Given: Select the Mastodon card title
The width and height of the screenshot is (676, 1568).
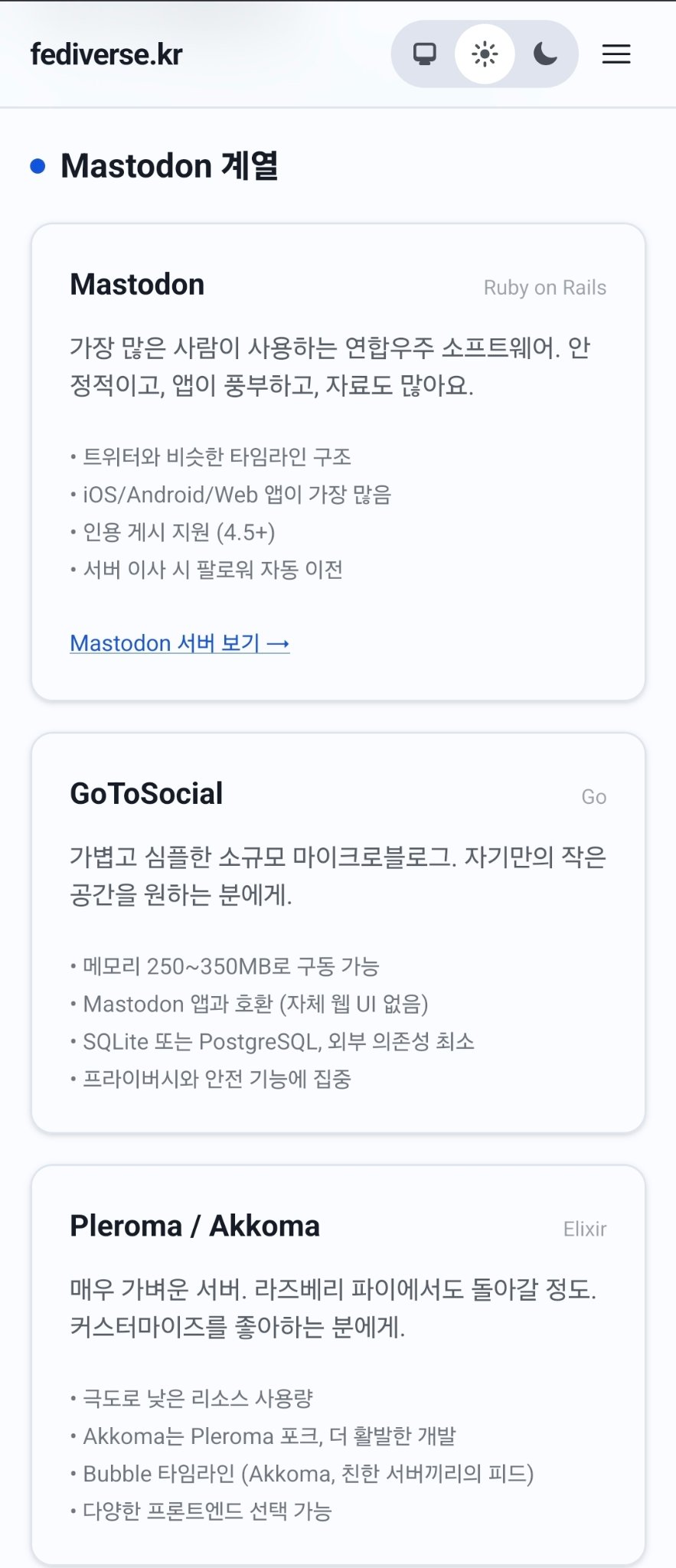Looking at the screenshot, I should pos(137,285).
